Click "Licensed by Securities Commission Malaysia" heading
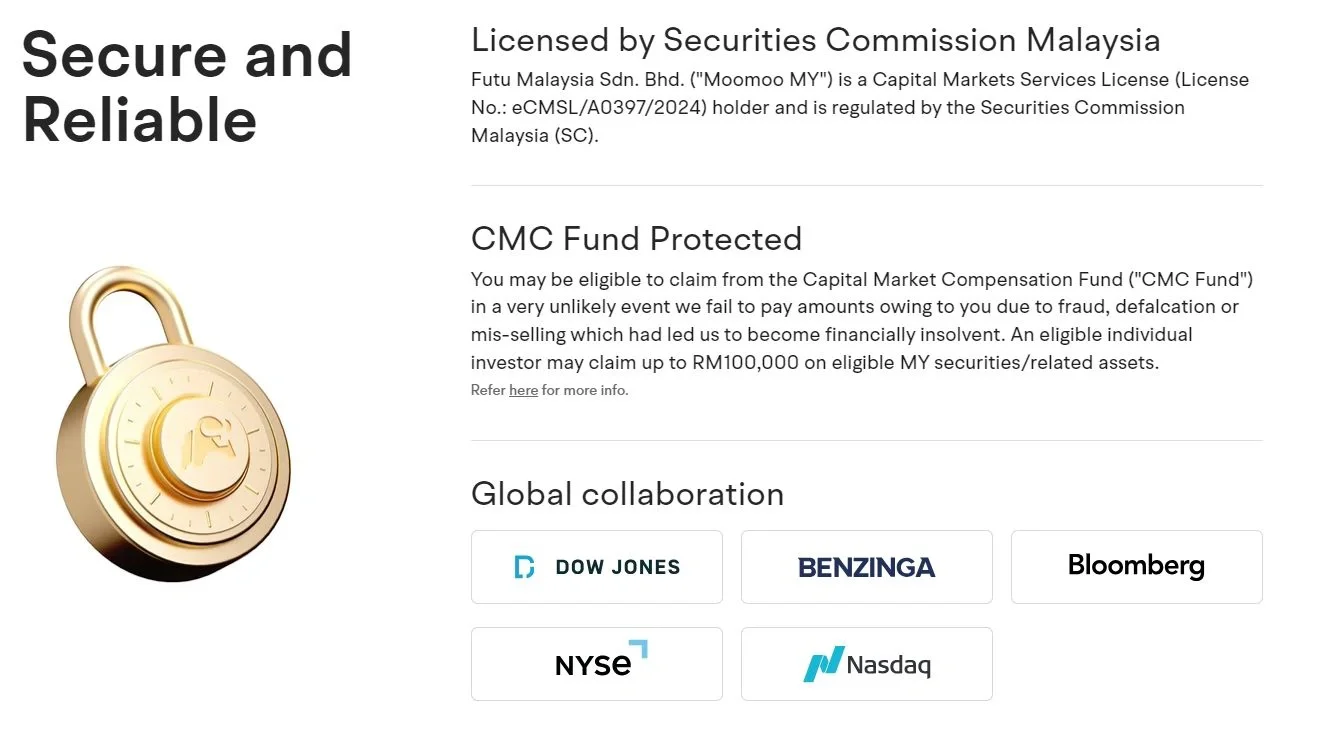Screen dimensions: 1323x740 pyautogui.click(x=815, y=40)
